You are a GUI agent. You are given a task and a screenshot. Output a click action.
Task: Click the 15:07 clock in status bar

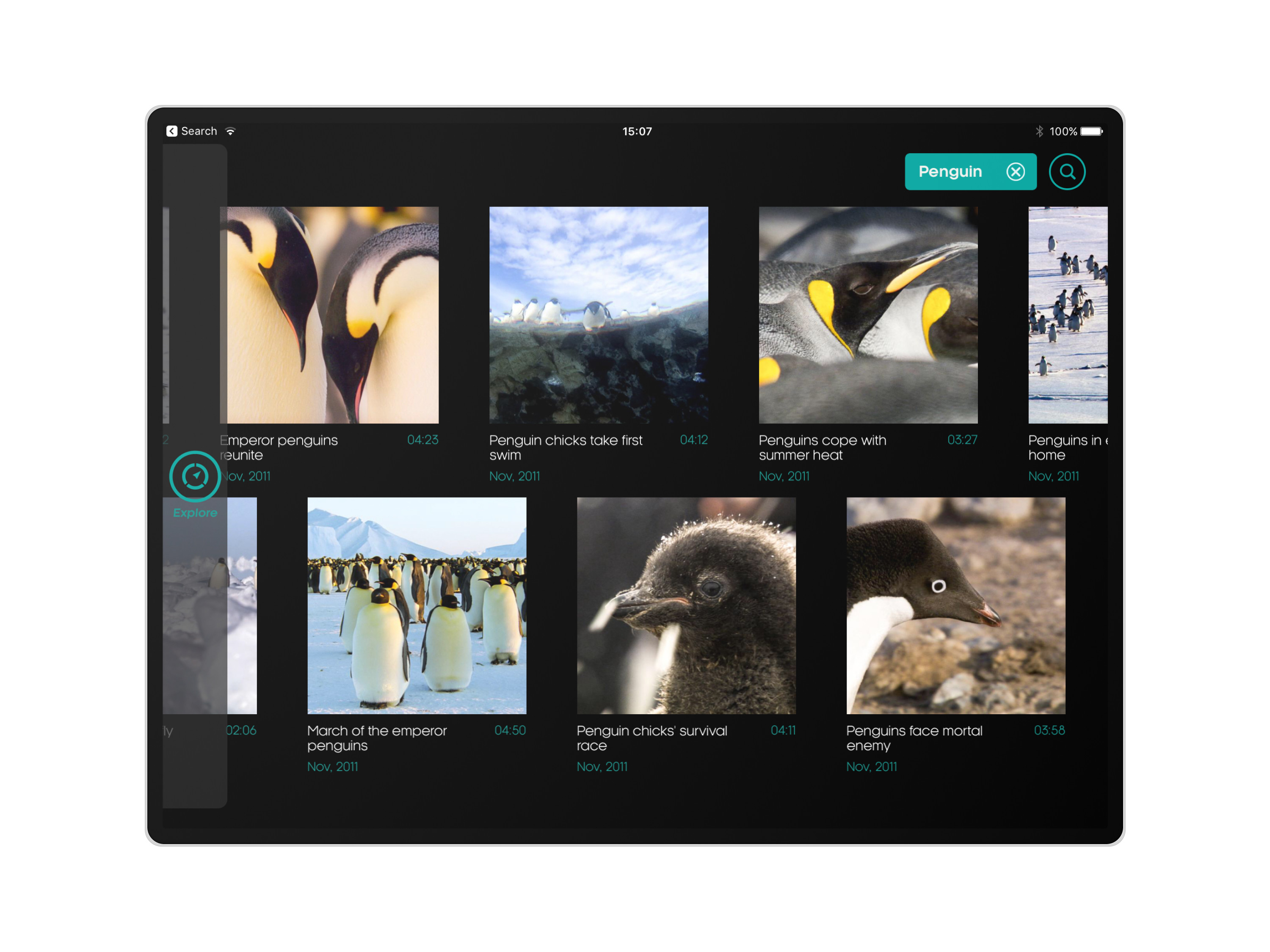pyautogui.click(x=637, y=132)
